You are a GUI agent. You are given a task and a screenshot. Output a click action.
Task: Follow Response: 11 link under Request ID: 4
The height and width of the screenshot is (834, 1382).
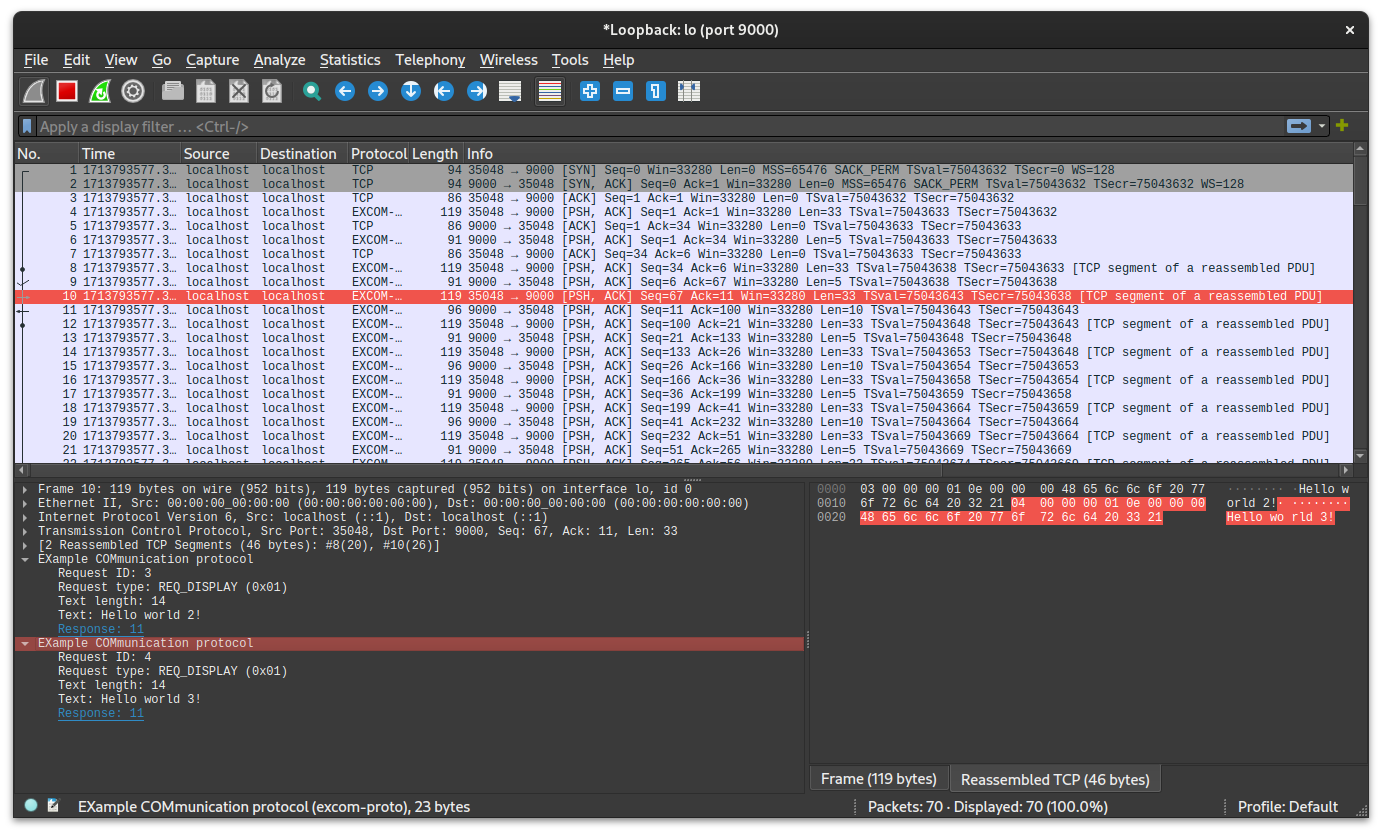point(100,713)
